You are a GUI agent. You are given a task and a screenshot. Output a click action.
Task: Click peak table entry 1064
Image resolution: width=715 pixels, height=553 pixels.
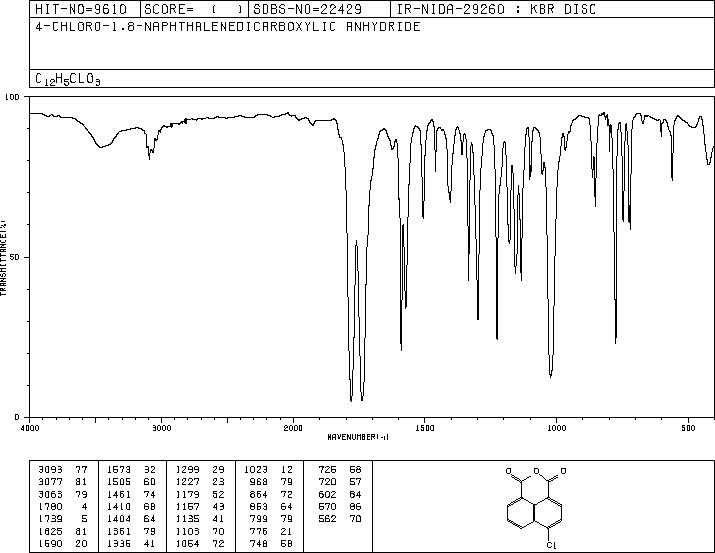click(x=187, y=544)
